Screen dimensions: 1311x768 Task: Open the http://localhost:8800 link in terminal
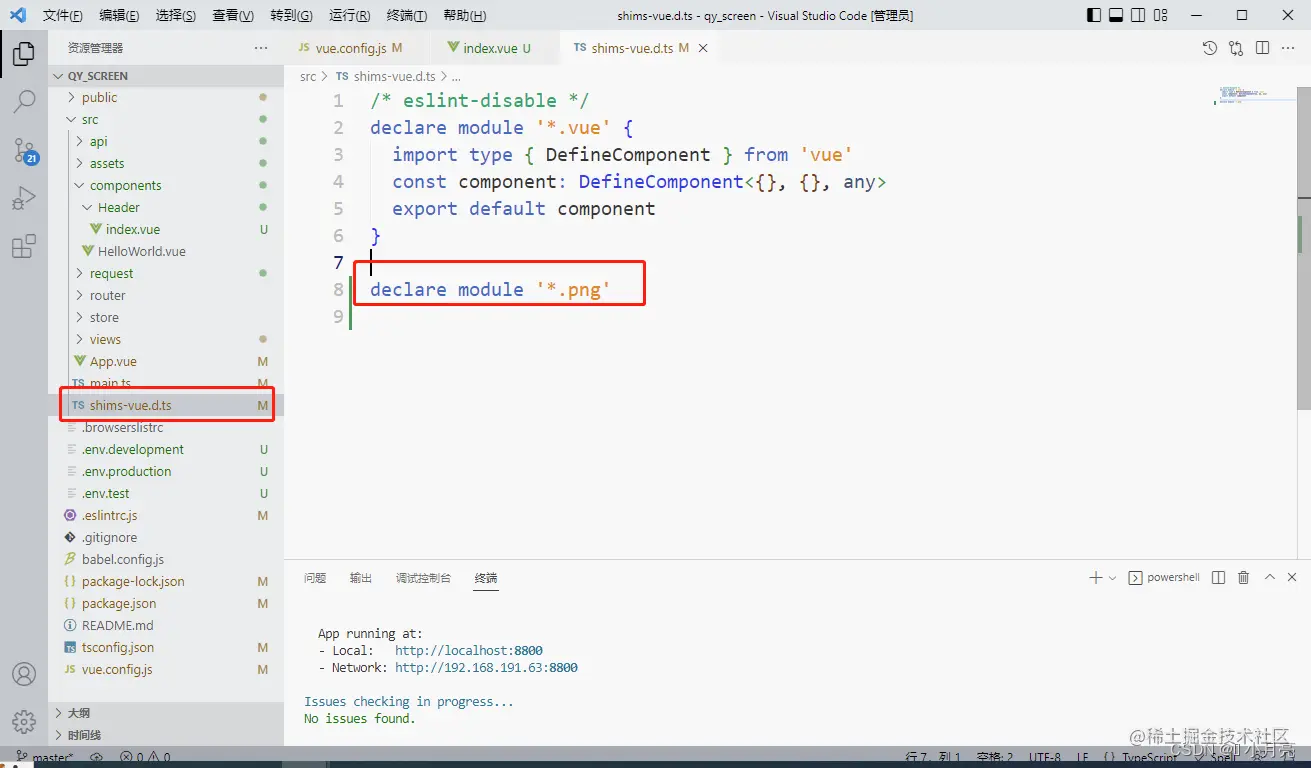tap(469, 650)
